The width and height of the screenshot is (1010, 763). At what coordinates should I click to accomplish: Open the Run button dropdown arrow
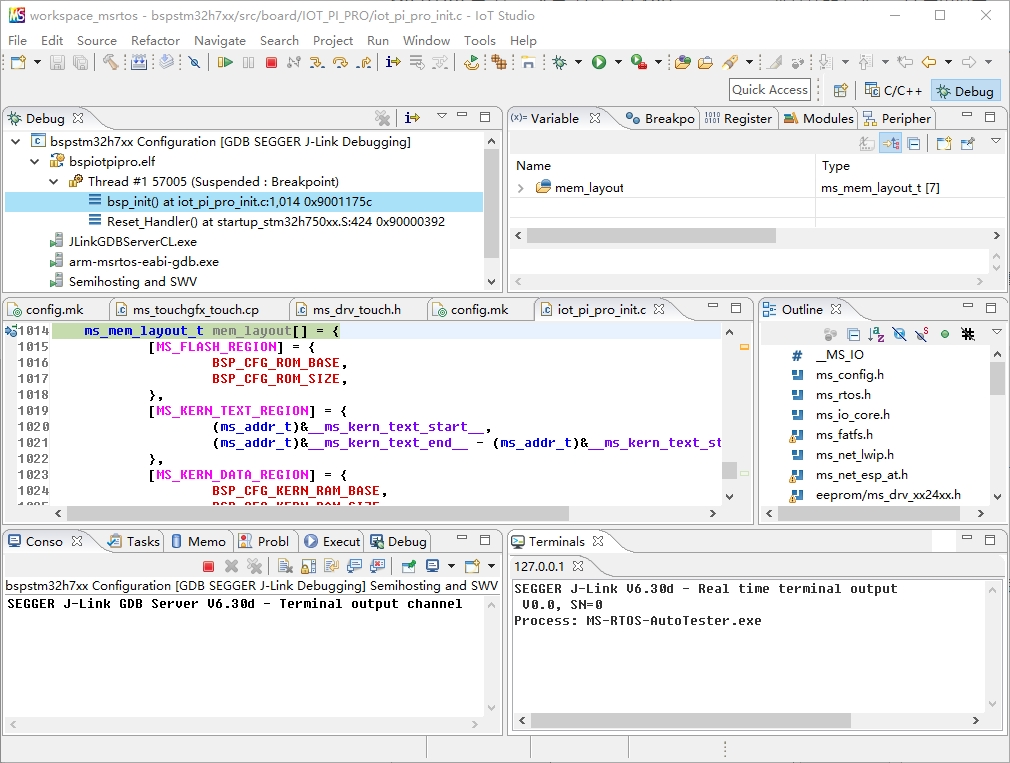(617, 62)
